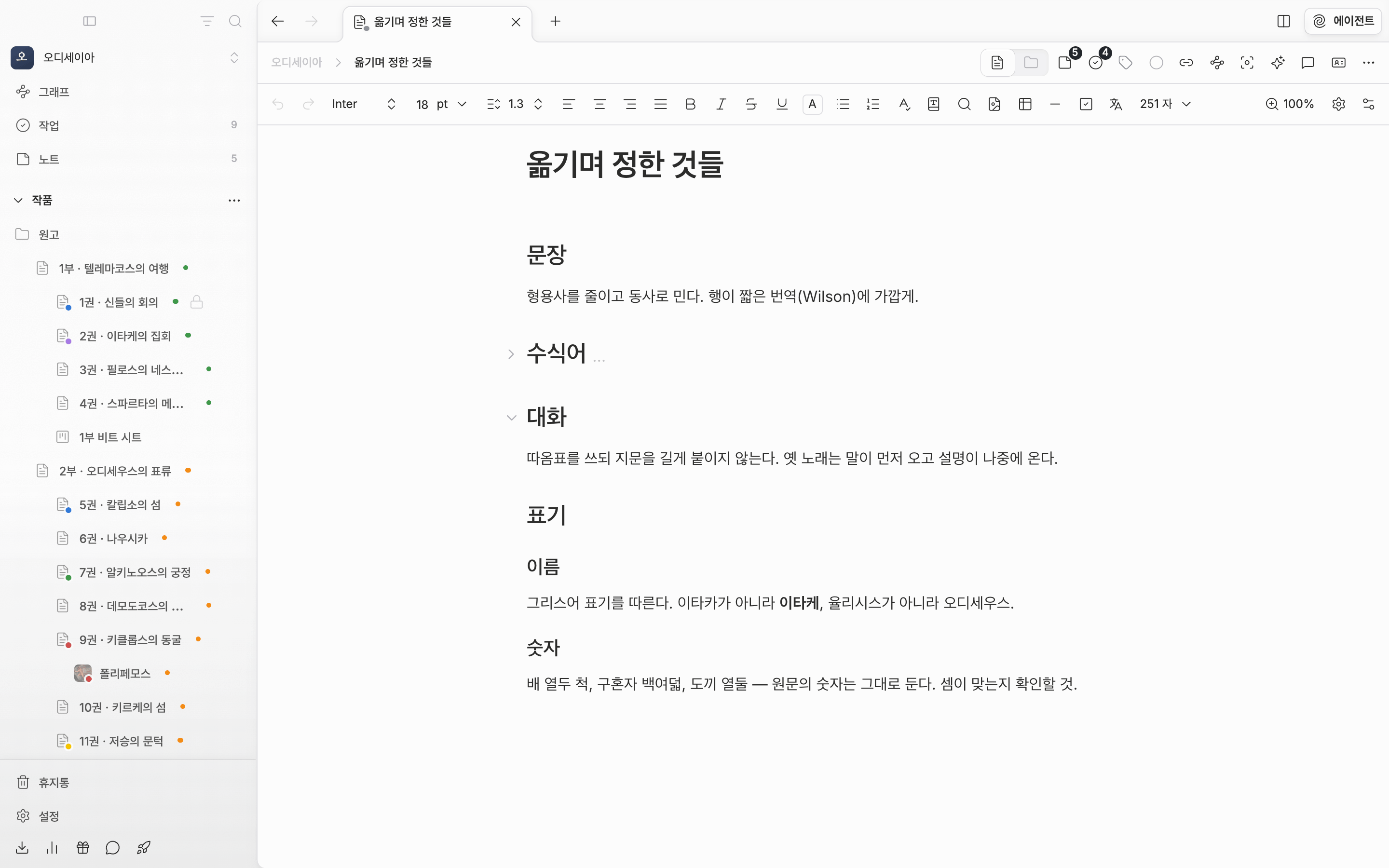The image size is (1389, 868).
Task: Toggle strikethrough formatting
Action: (x=751, y=104)
